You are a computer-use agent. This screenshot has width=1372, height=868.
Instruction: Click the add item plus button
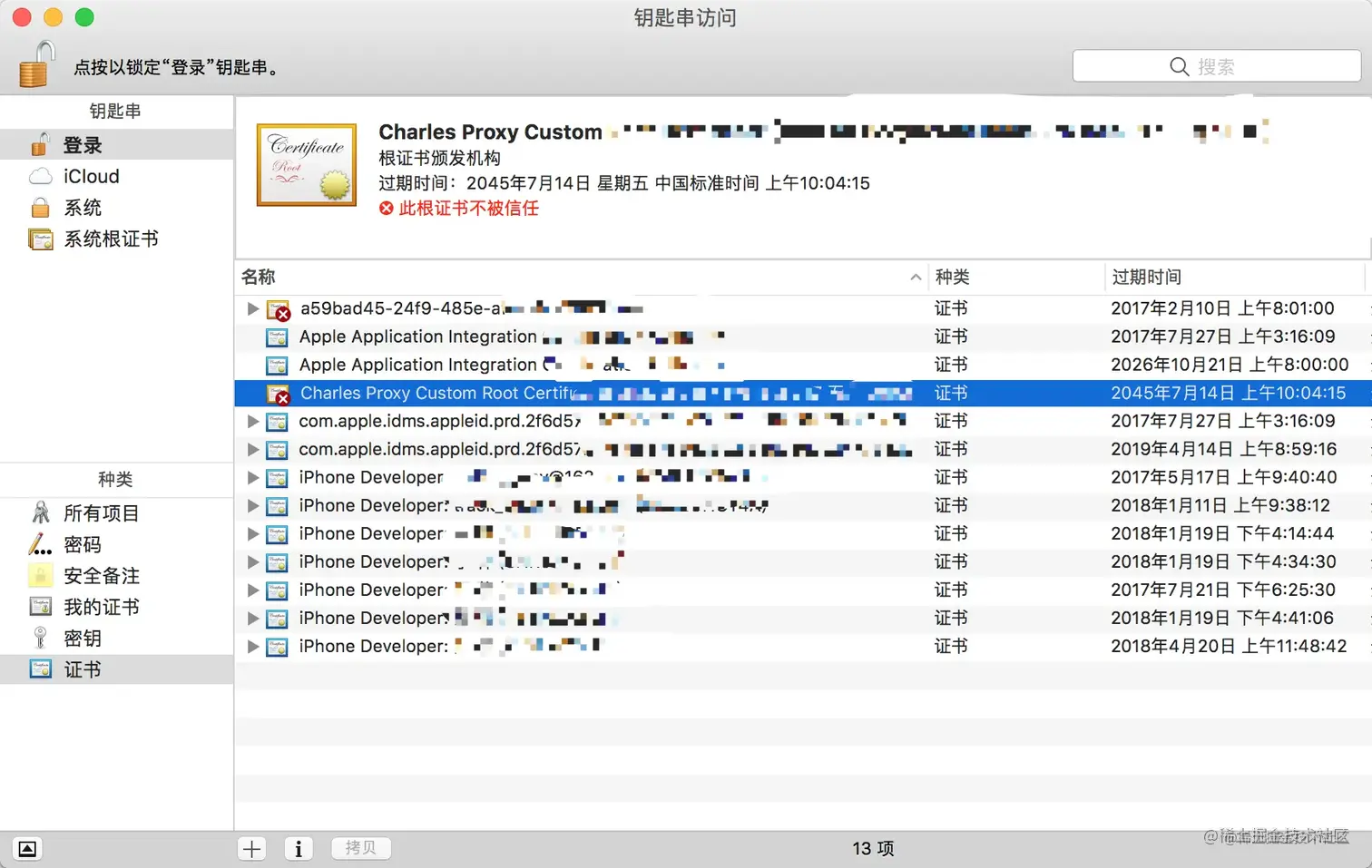pos(252,848)
